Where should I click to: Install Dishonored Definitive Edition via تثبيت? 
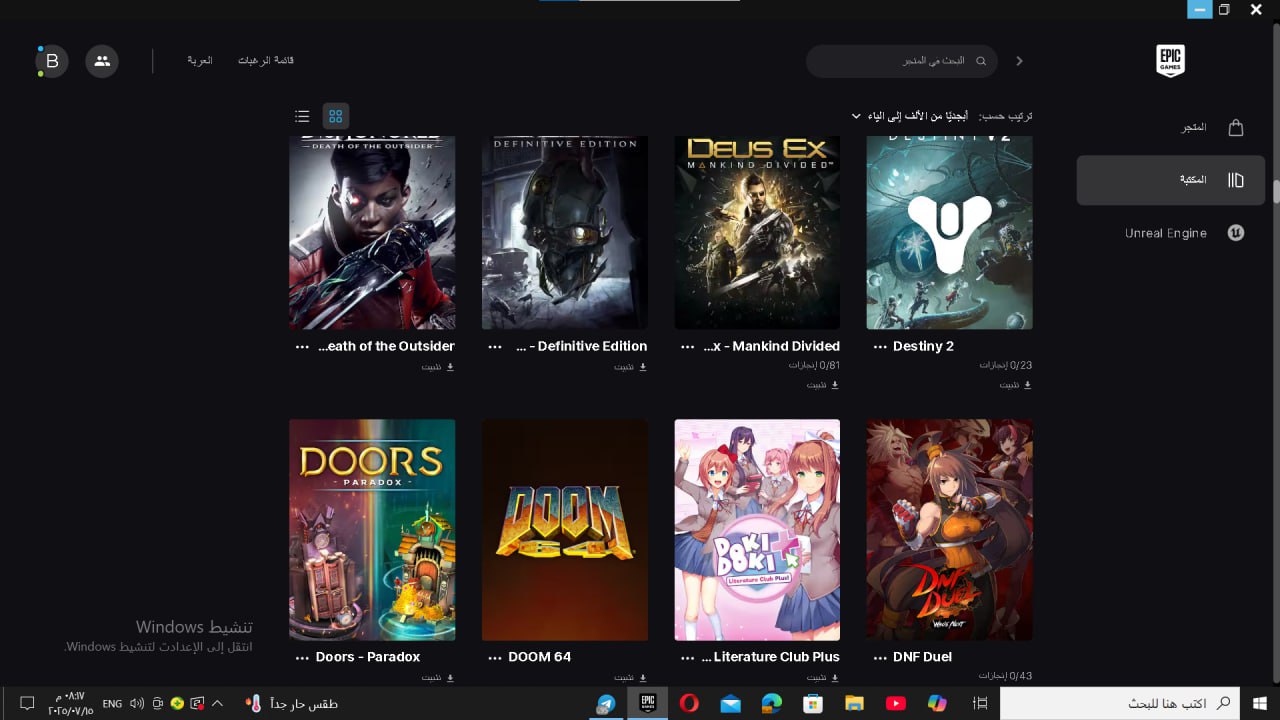pos(631,367)
